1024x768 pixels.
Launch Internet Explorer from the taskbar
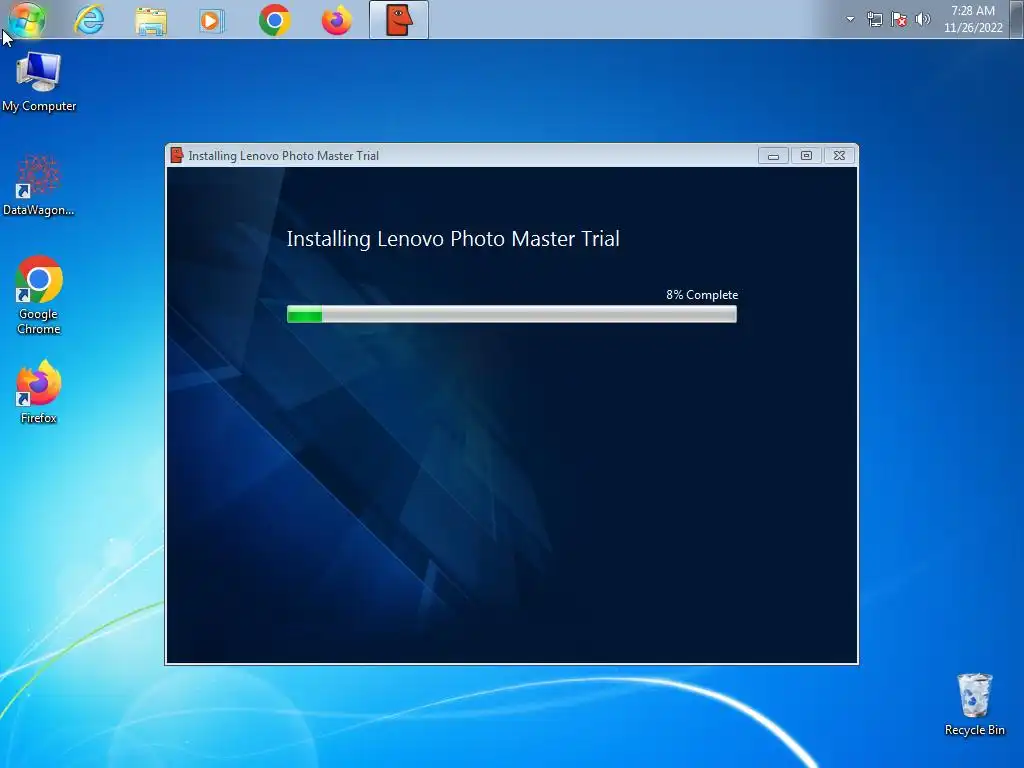(x=89, y=20)
